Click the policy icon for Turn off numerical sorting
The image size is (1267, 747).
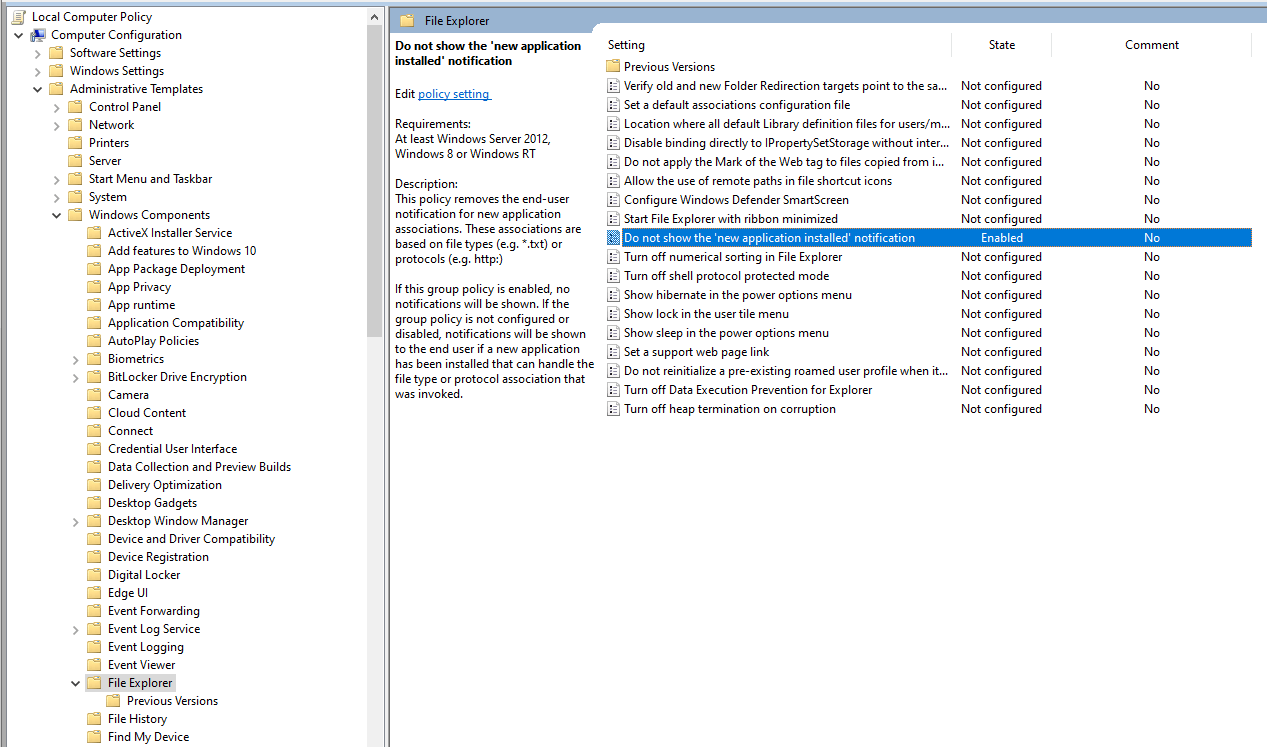click(614, 257)
